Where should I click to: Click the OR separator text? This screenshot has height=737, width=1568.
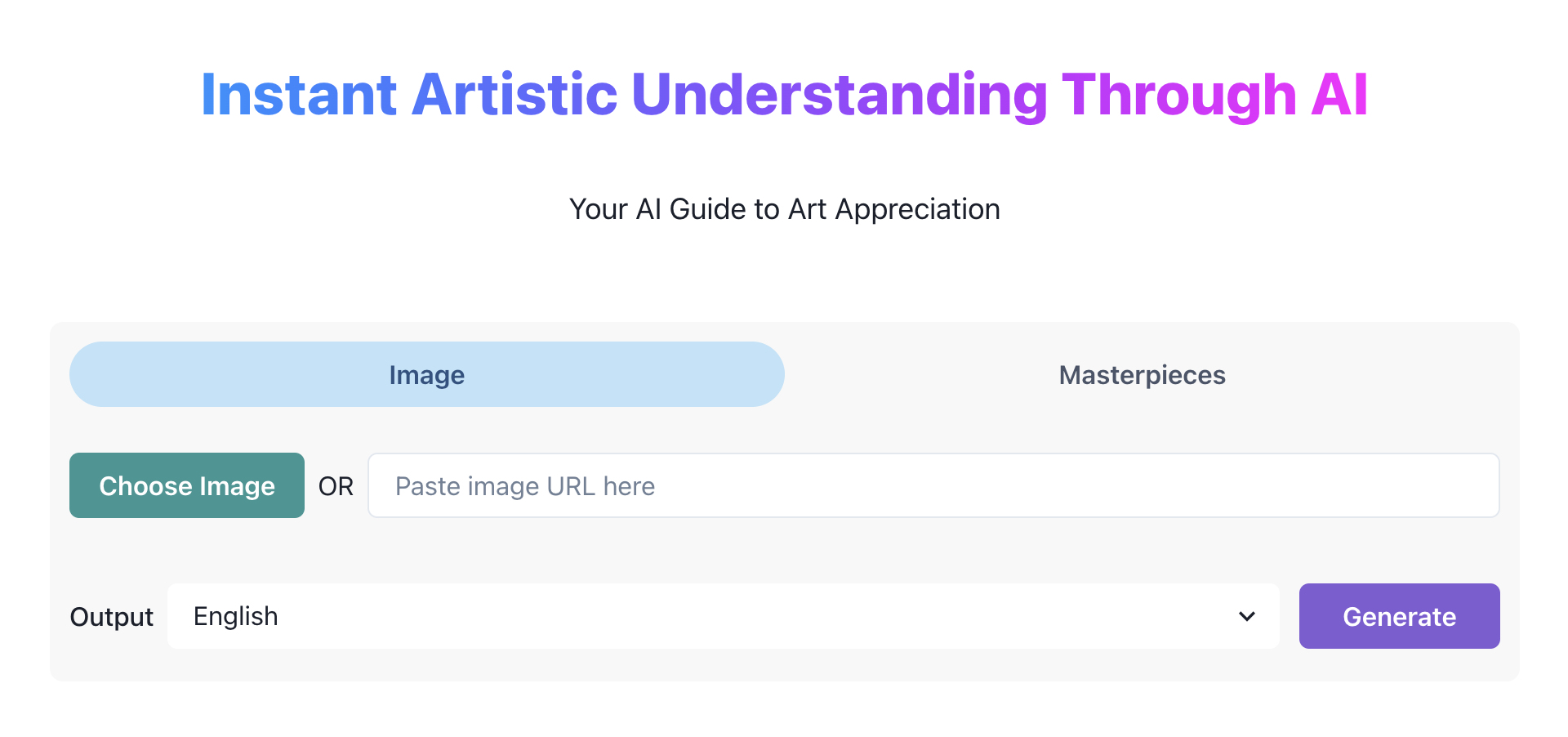click(336, 487)
